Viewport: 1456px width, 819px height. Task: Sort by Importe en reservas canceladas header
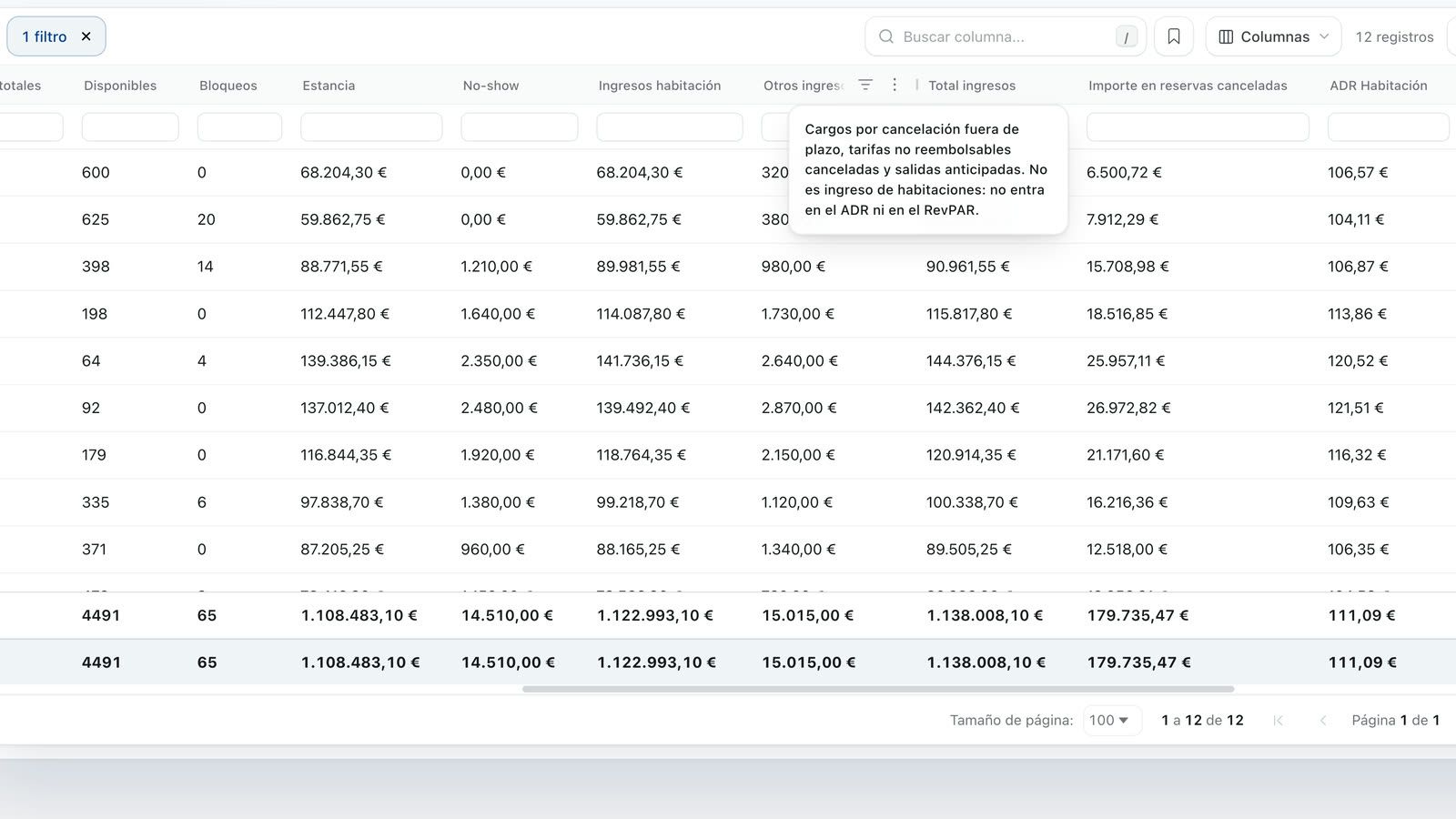click(x=1188, y=86)
